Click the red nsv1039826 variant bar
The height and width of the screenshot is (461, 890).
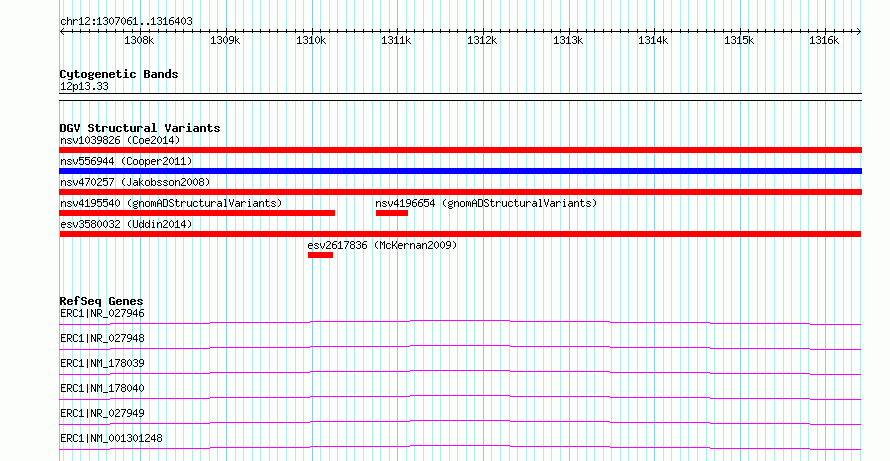point(460,150)
